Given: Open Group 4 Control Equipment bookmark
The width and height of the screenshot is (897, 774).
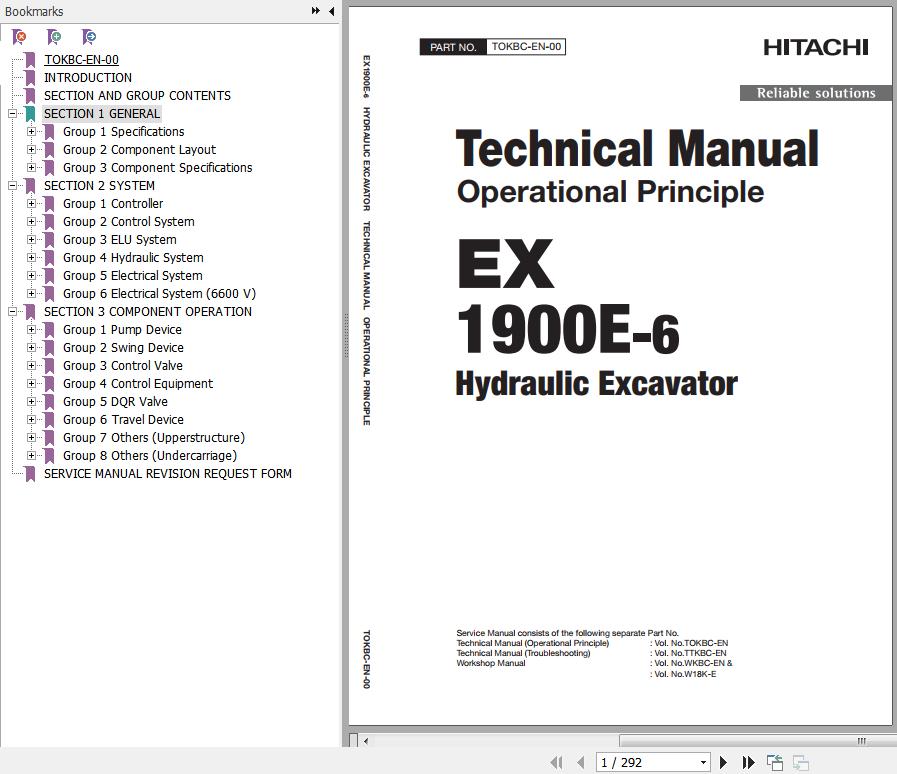Looking at the screenshot, I should point(138,384).
